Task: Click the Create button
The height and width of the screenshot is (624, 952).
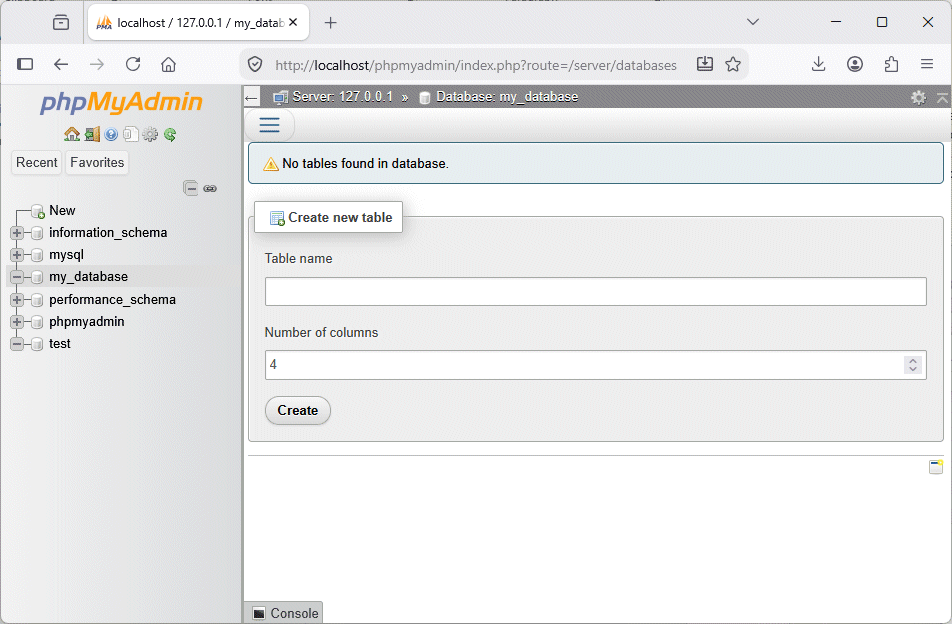Action: click(298, 410)
